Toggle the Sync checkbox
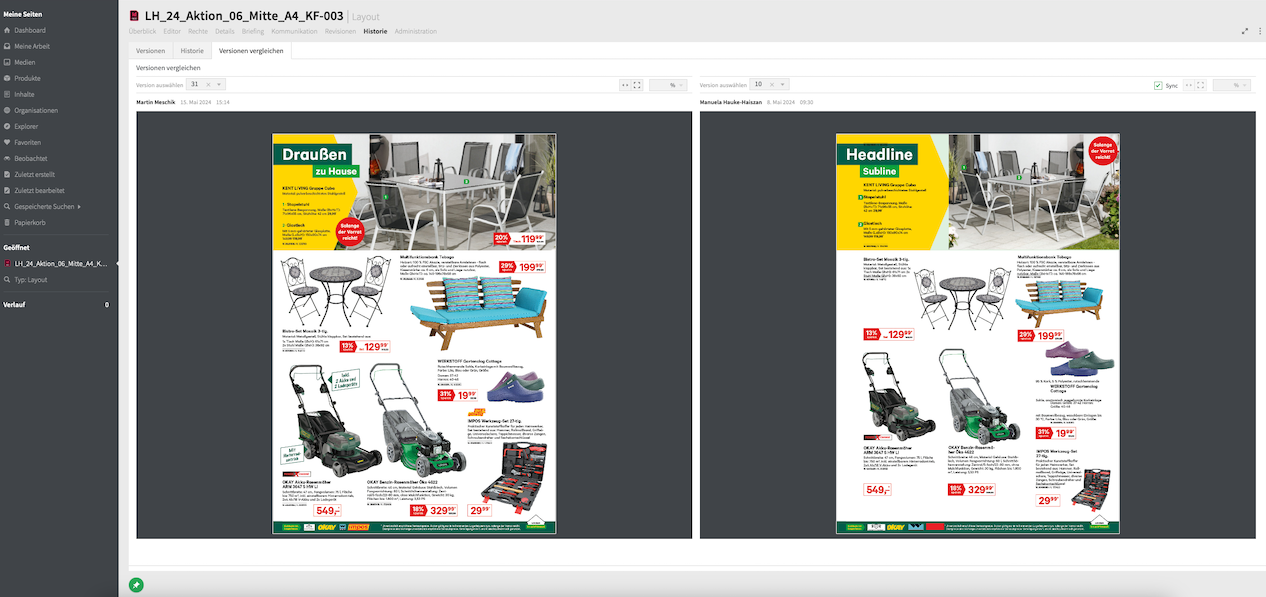 [1158, 85]
